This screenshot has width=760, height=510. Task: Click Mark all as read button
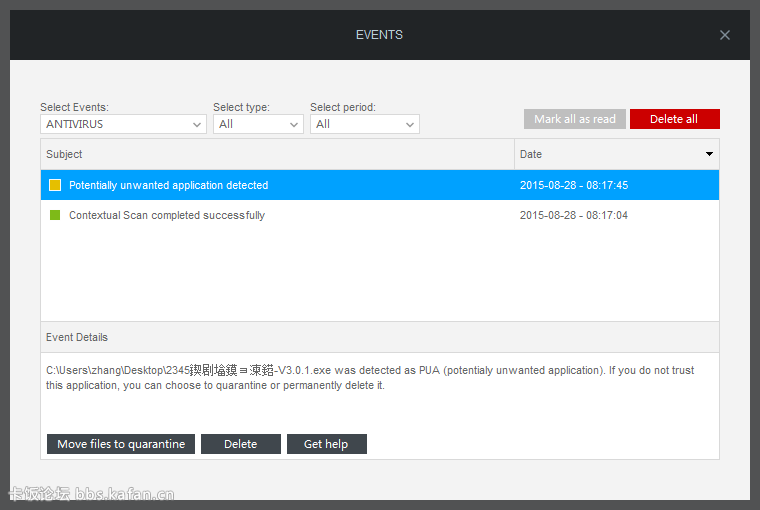[x=575, y=119]
